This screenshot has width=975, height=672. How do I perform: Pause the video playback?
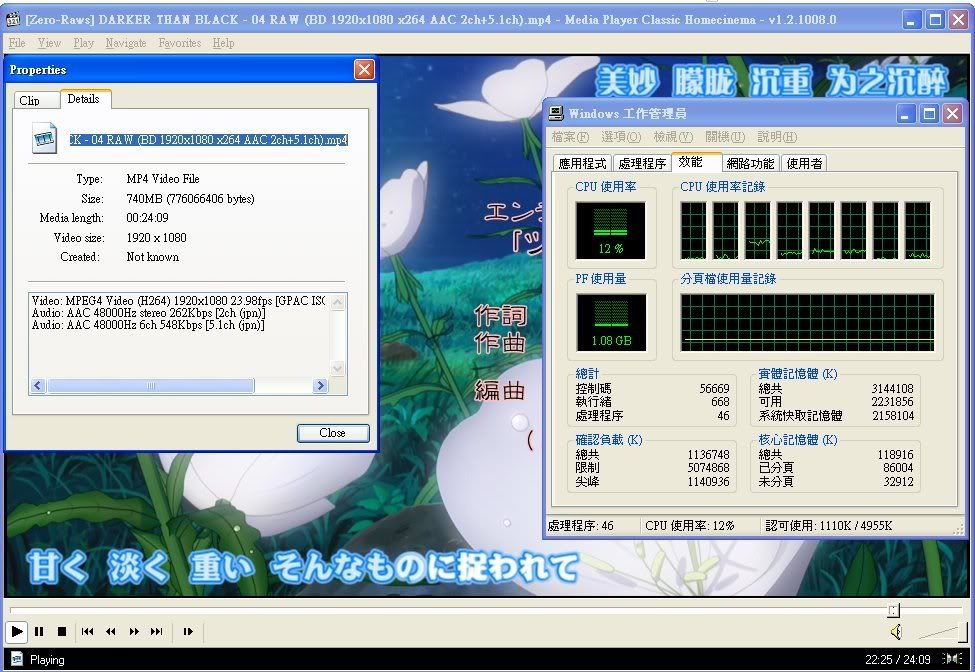pyautogui.click(x=39, y=632)
